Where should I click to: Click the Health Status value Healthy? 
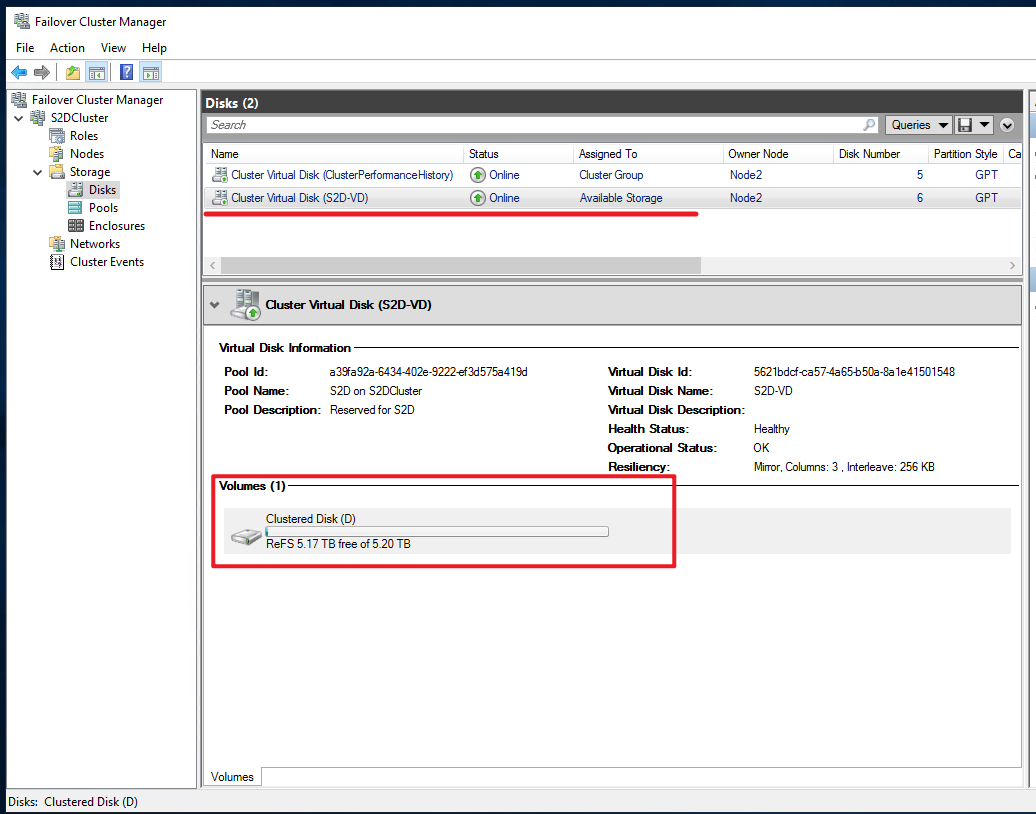tap(771, 429)
